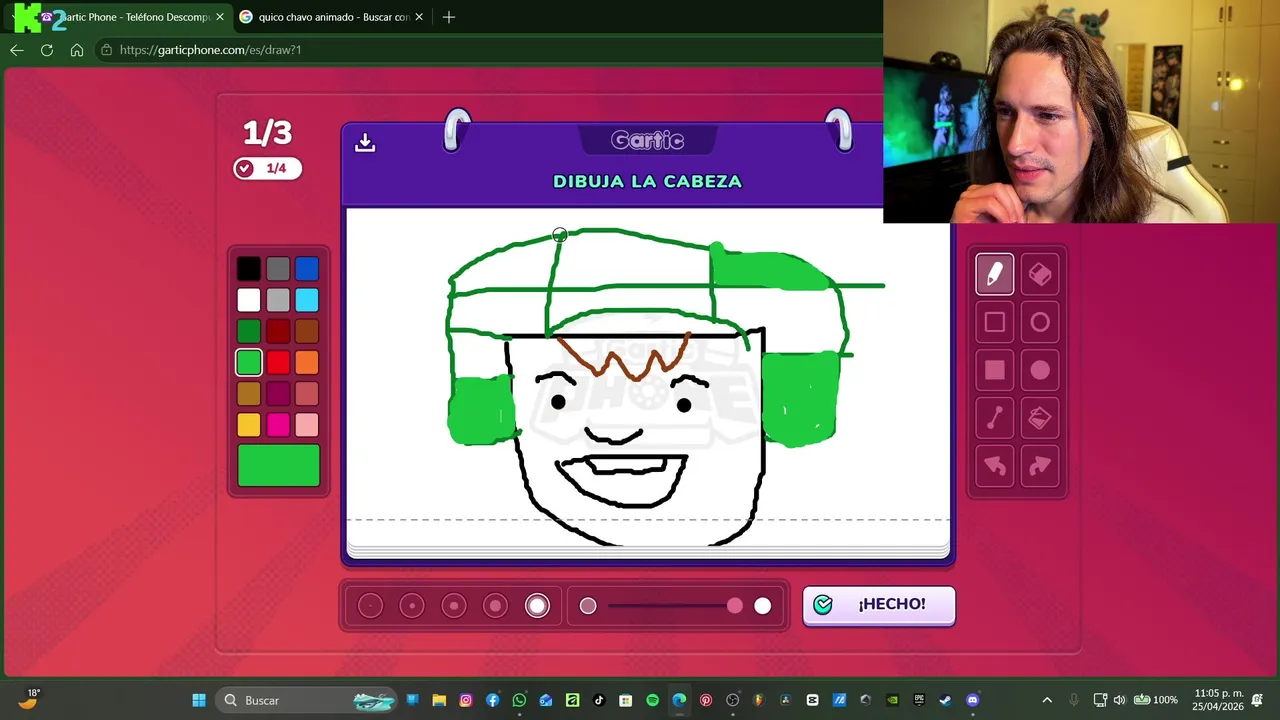The width and height of the screenshot is (1280, 720).
Task: Choose the empty rectangle shape tool
Action: [x=994, y=322]
